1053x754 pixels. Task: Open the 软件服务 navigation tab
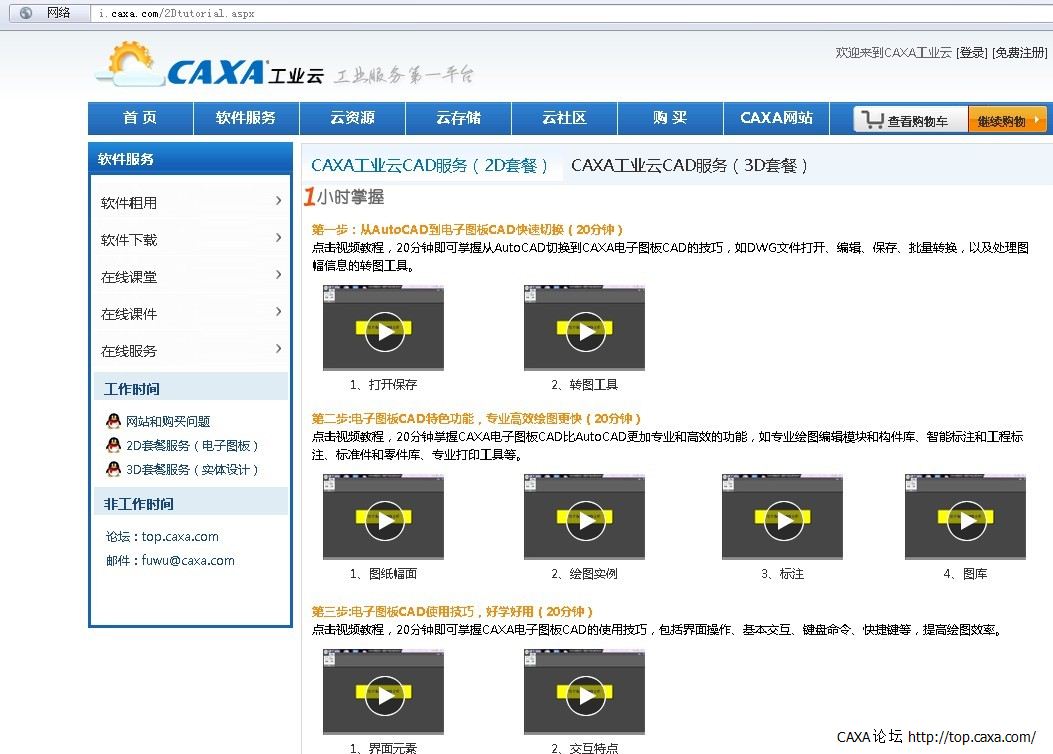246,118
